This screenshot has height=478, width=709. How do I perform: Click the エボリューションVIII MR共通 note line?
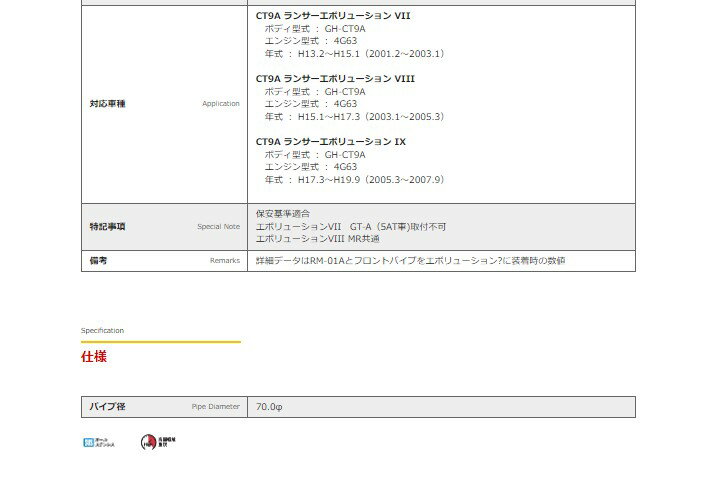[x=317, y=239]
